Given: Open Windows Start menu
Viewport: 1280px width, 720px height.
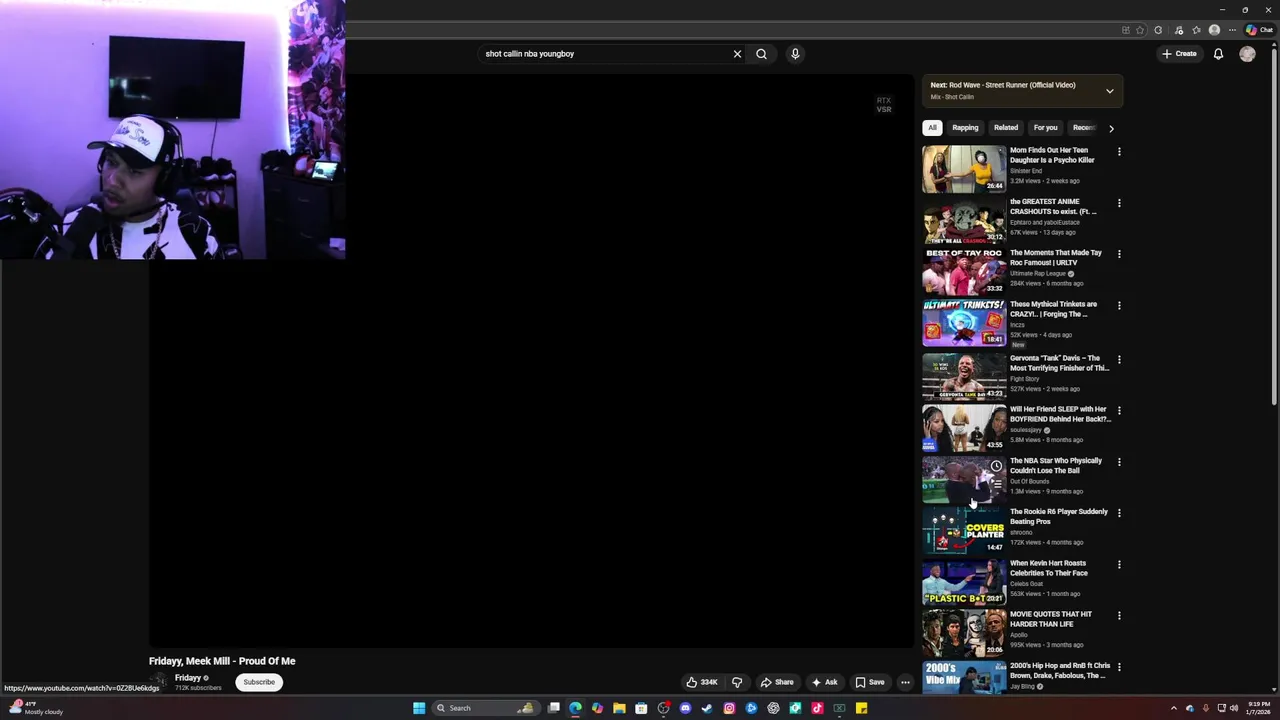Looking at the screenshot, I should point(419,708).
